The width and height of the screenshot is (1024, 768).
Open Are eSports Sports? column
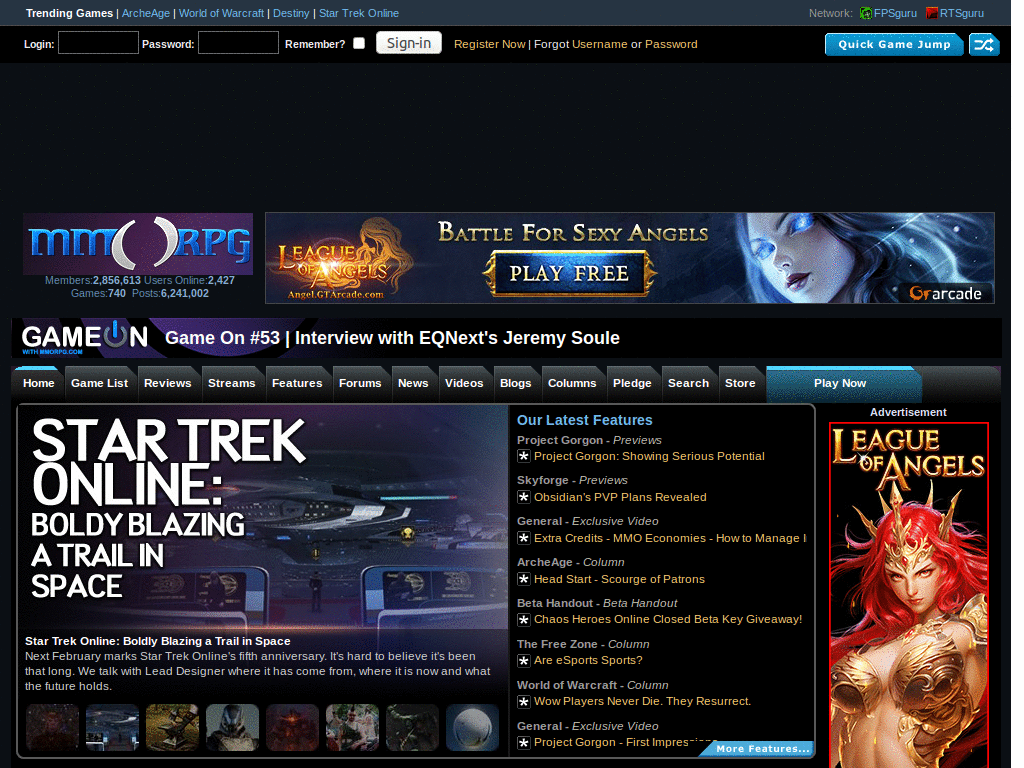point(588,661)
